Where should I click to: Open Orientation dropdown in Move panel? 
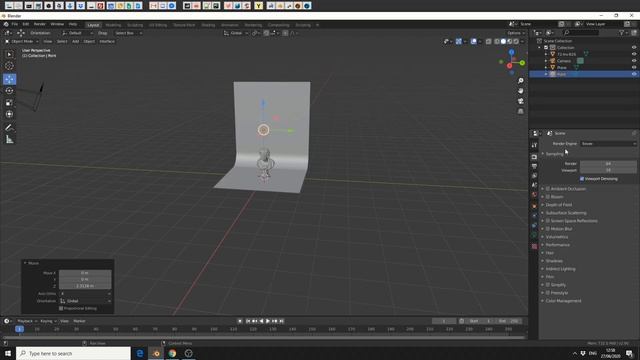(85, 301)
